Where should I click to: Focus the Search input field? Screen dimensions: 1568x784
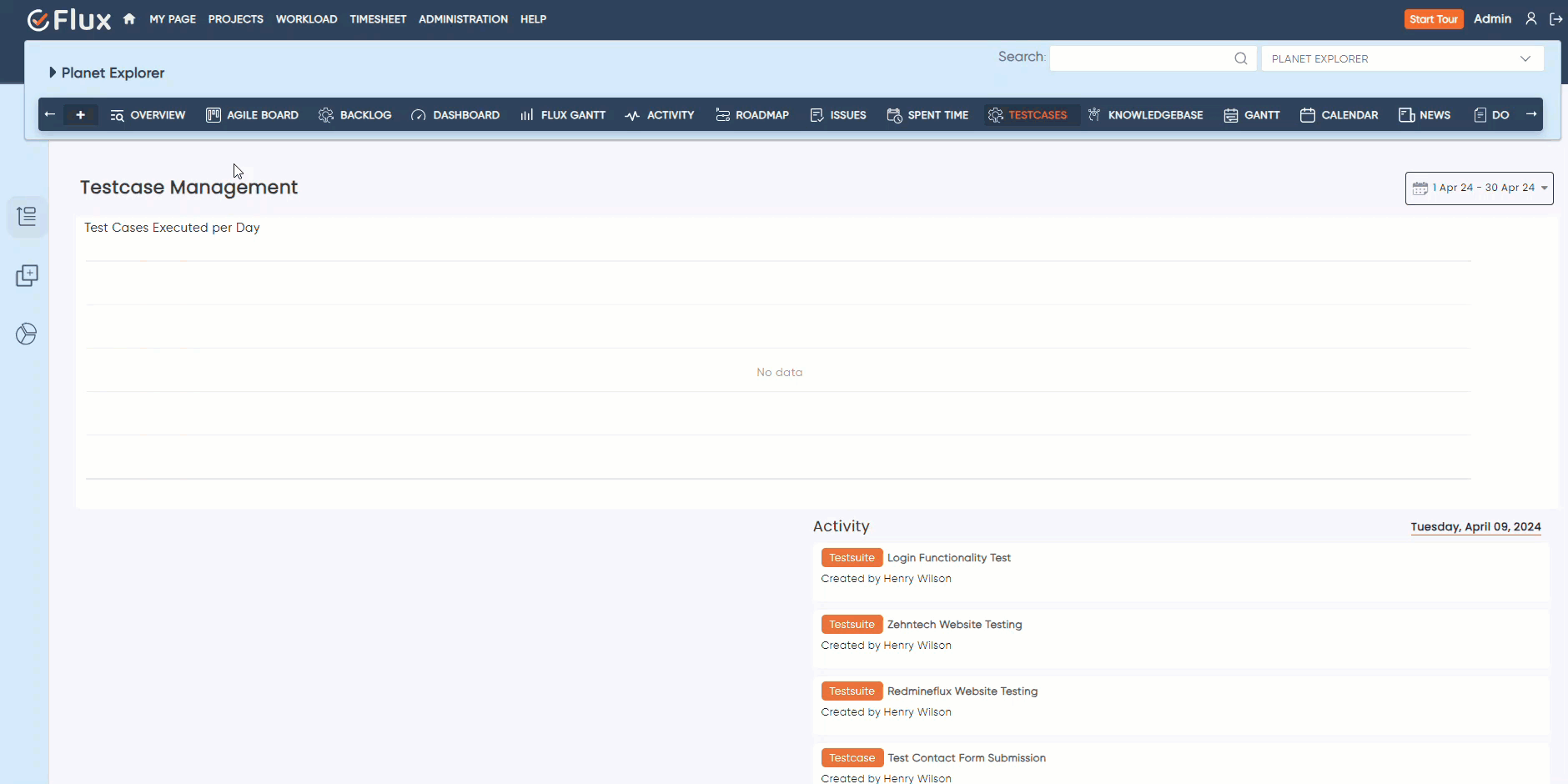tap(1140, 58)
